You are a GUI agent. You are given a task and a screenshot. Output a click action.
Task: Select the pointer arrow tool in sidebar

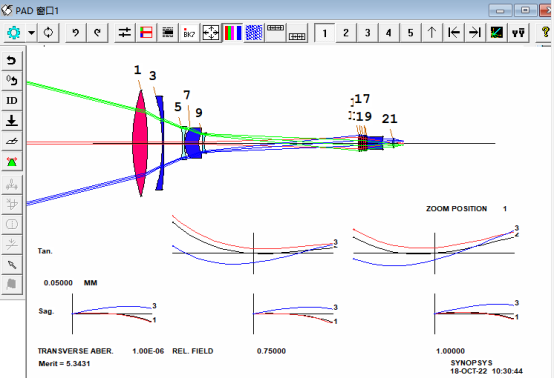coord(12,265)
